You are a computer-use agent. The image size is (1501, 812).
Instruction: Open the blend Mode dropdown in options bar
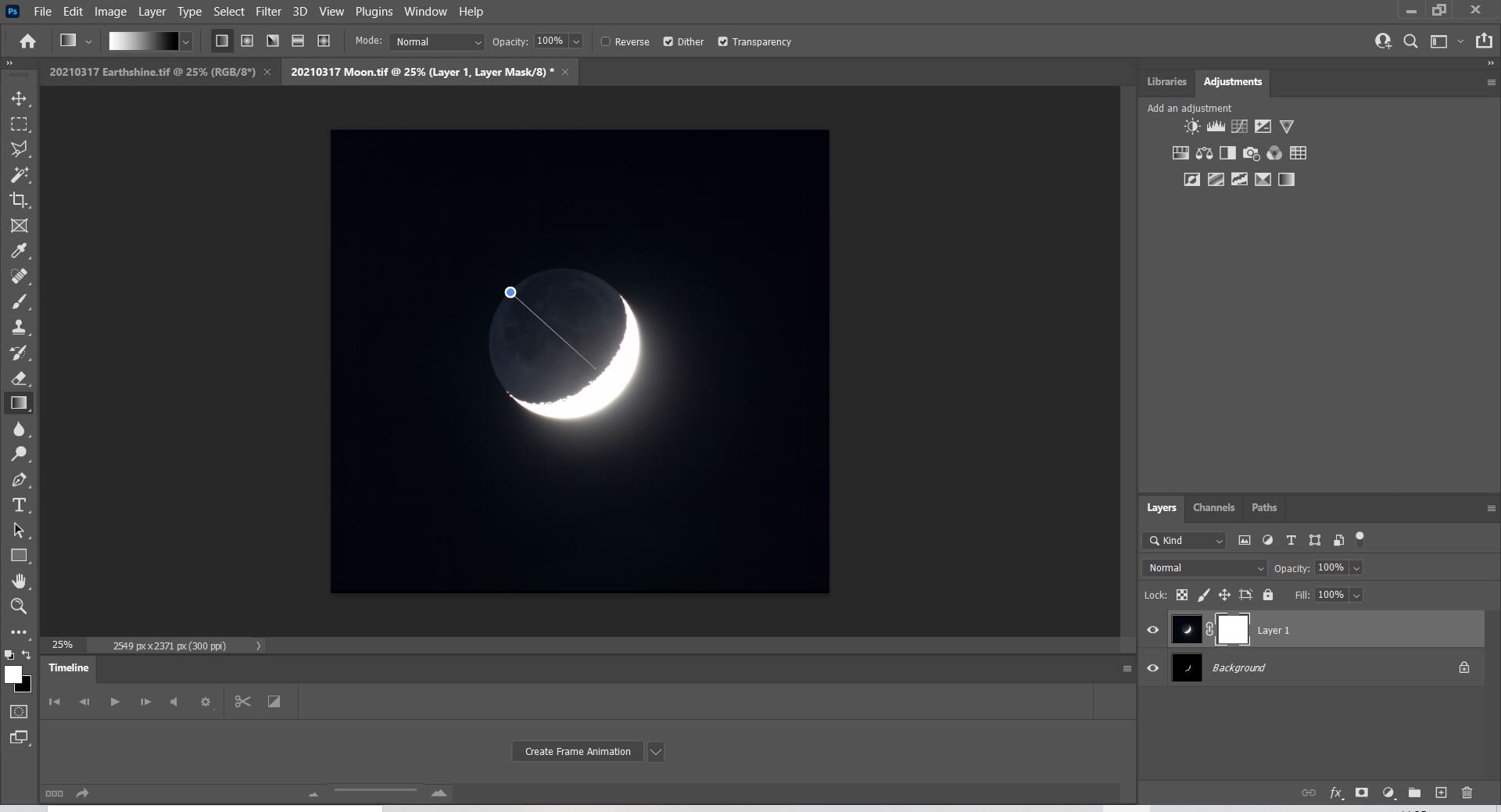coord(435,41)
